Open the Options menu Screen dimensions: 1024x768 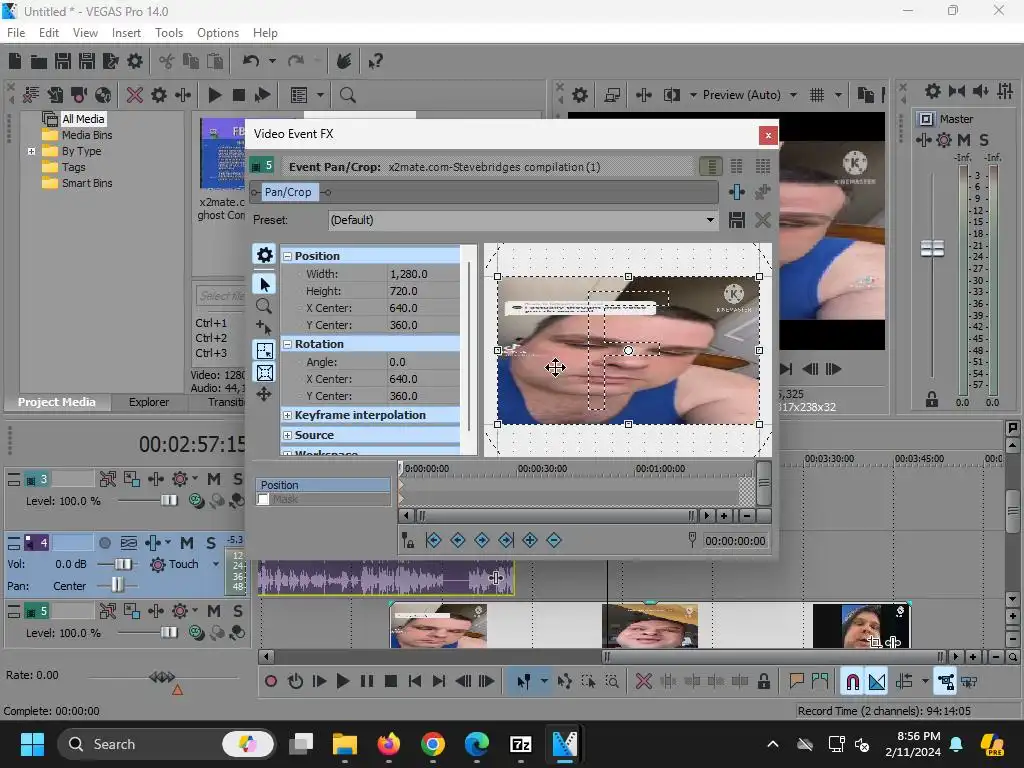tap(217, 33)
